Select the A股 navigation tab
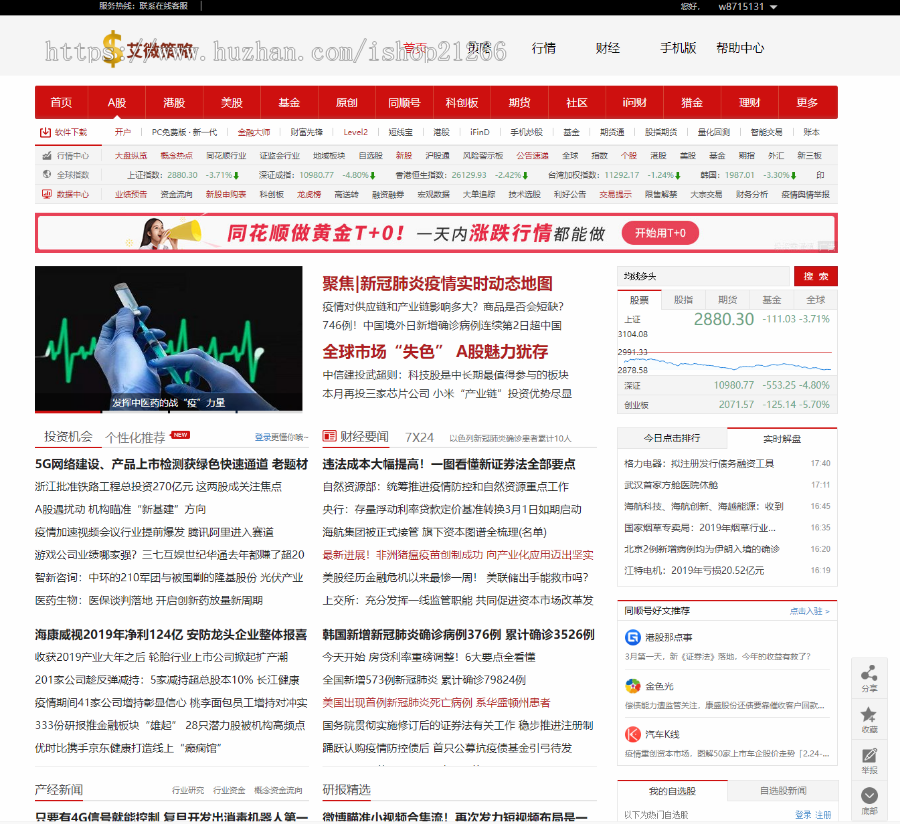Screen dimensions: 900x824 pyautogui.click(x=118, y=102)
